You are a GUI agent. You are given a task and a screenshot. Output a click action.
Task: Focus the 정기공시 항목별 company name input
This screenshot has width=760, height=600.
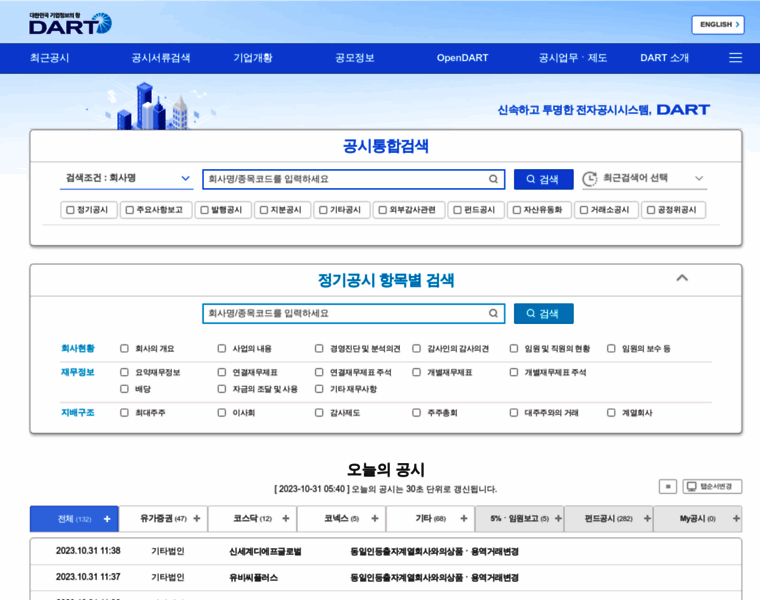point(353,313)
